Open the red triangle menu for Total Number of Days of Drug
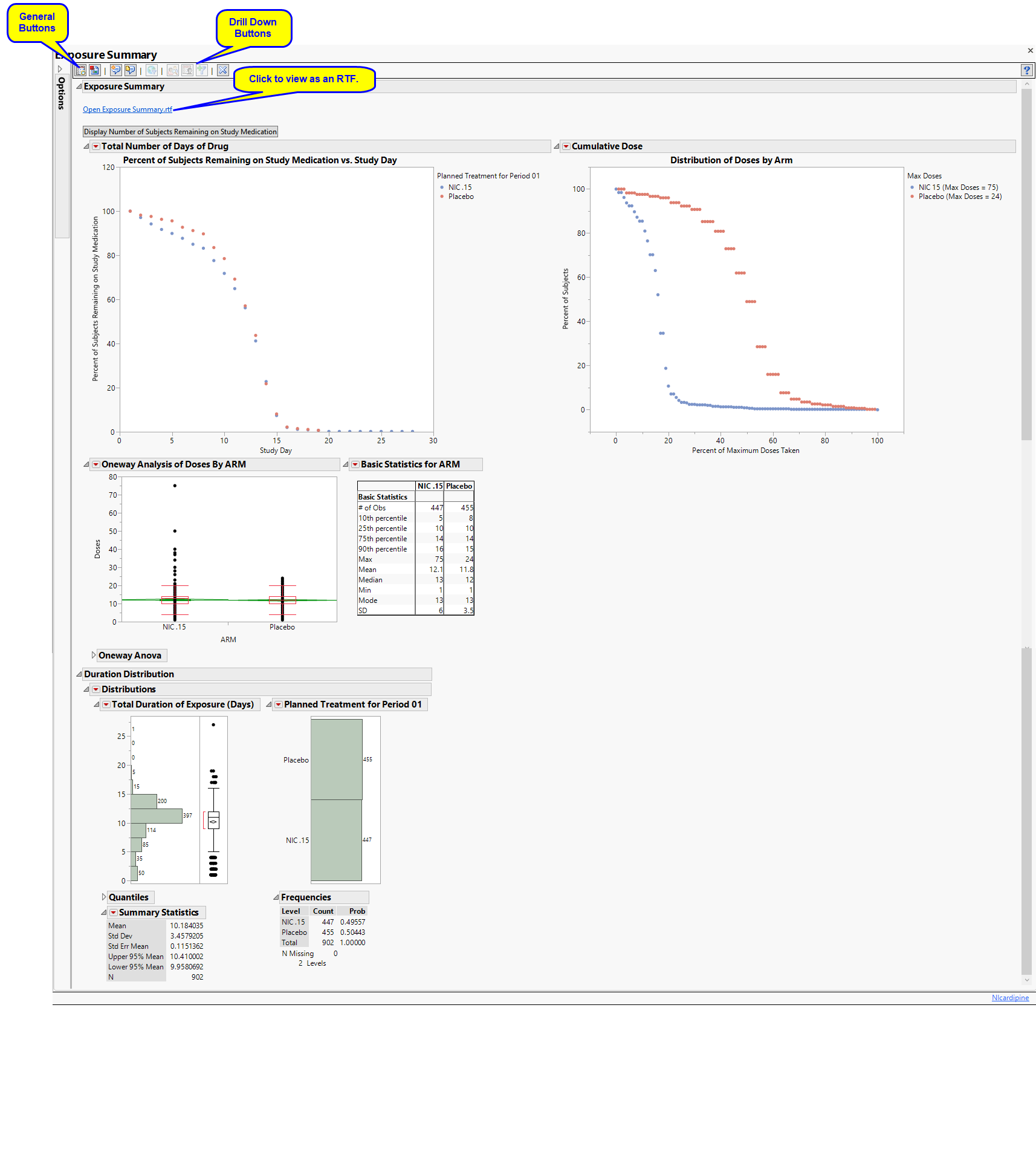Screen dimensions: 1036x1155 96,146
